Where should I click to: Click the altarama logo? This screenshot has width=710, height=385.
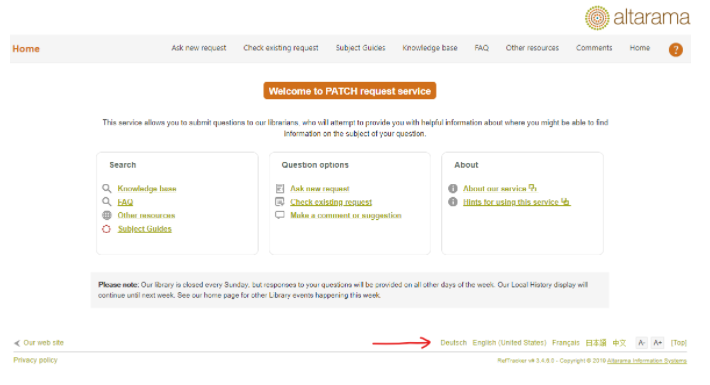click(x=637, y=18)
